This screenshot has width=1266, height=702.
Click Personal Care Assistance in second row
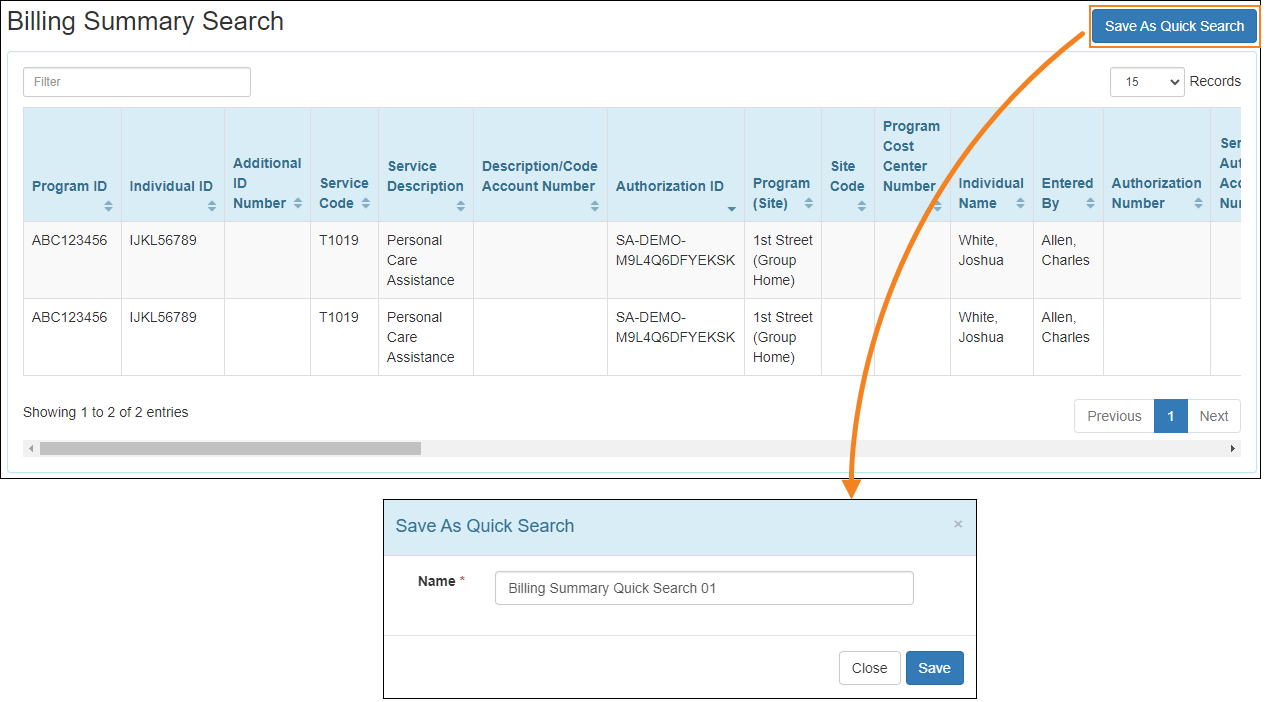tap(421, 337)
